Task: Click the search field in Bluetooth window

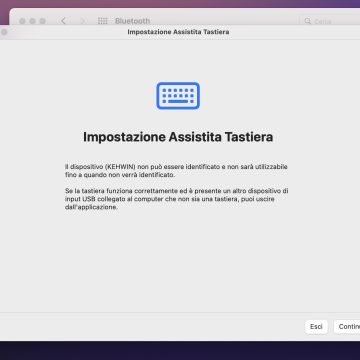Action: tap(330, 21)
